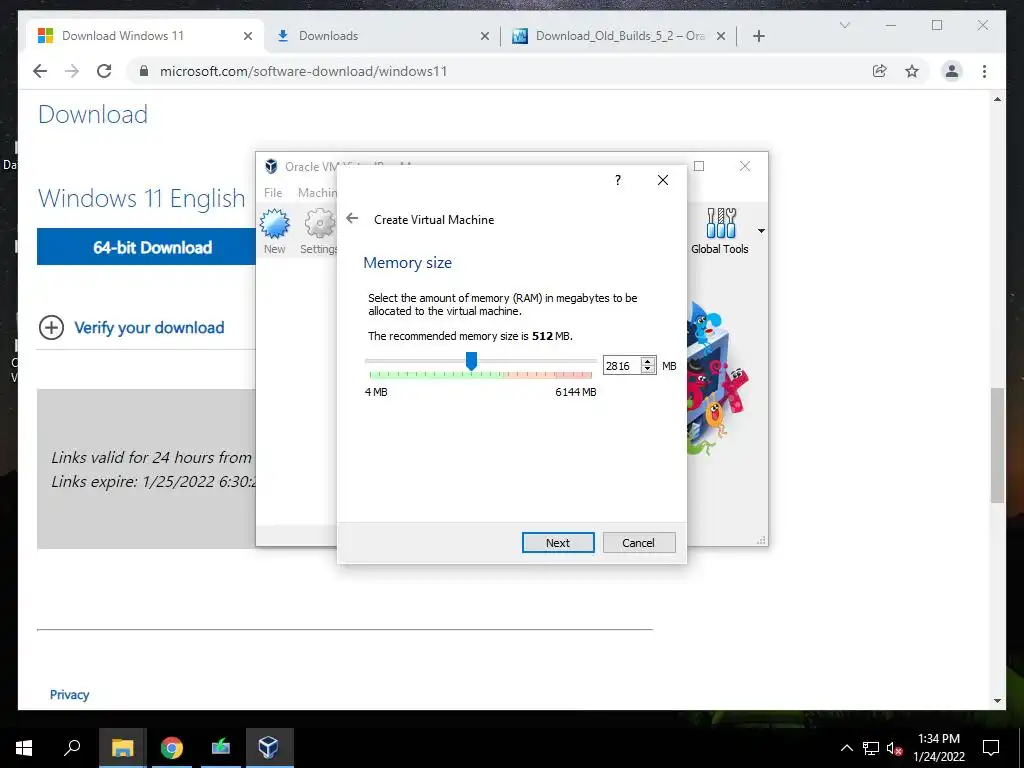The width and height of the screenshot is (1024, 768).
Task: Open Windows taskbar search
Action: (x=72, y=748)
